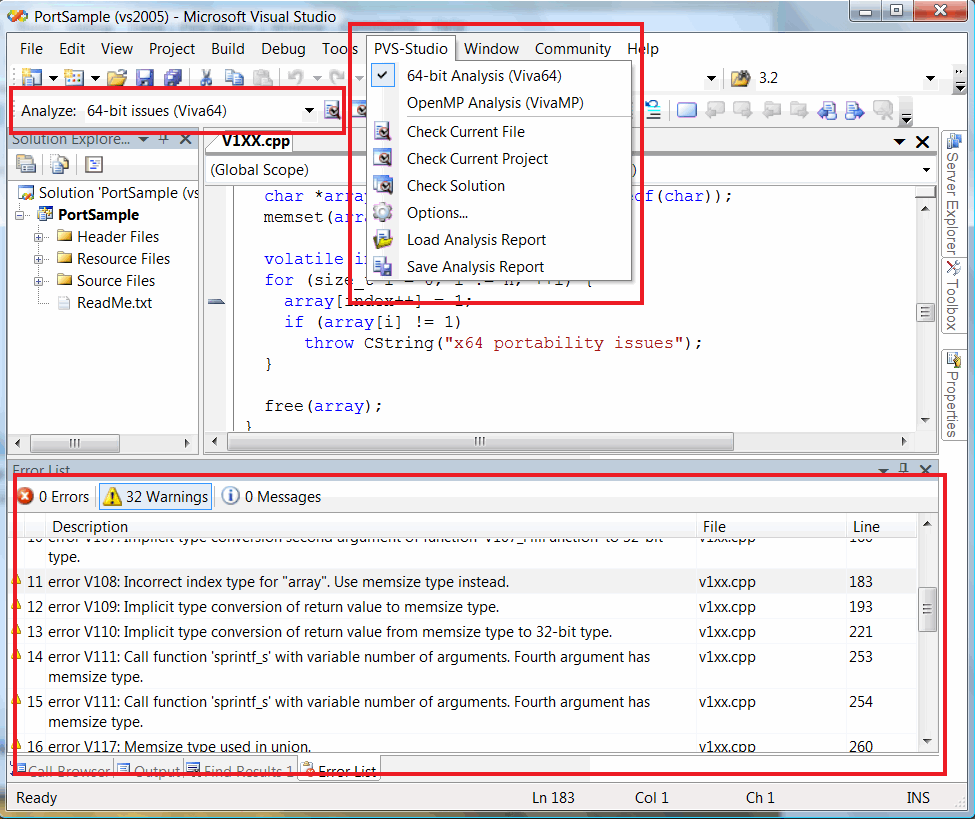Viewport: 975px width, 819px height.
Task: Click the Paste clipboard icon
Action: pos(262,77)
